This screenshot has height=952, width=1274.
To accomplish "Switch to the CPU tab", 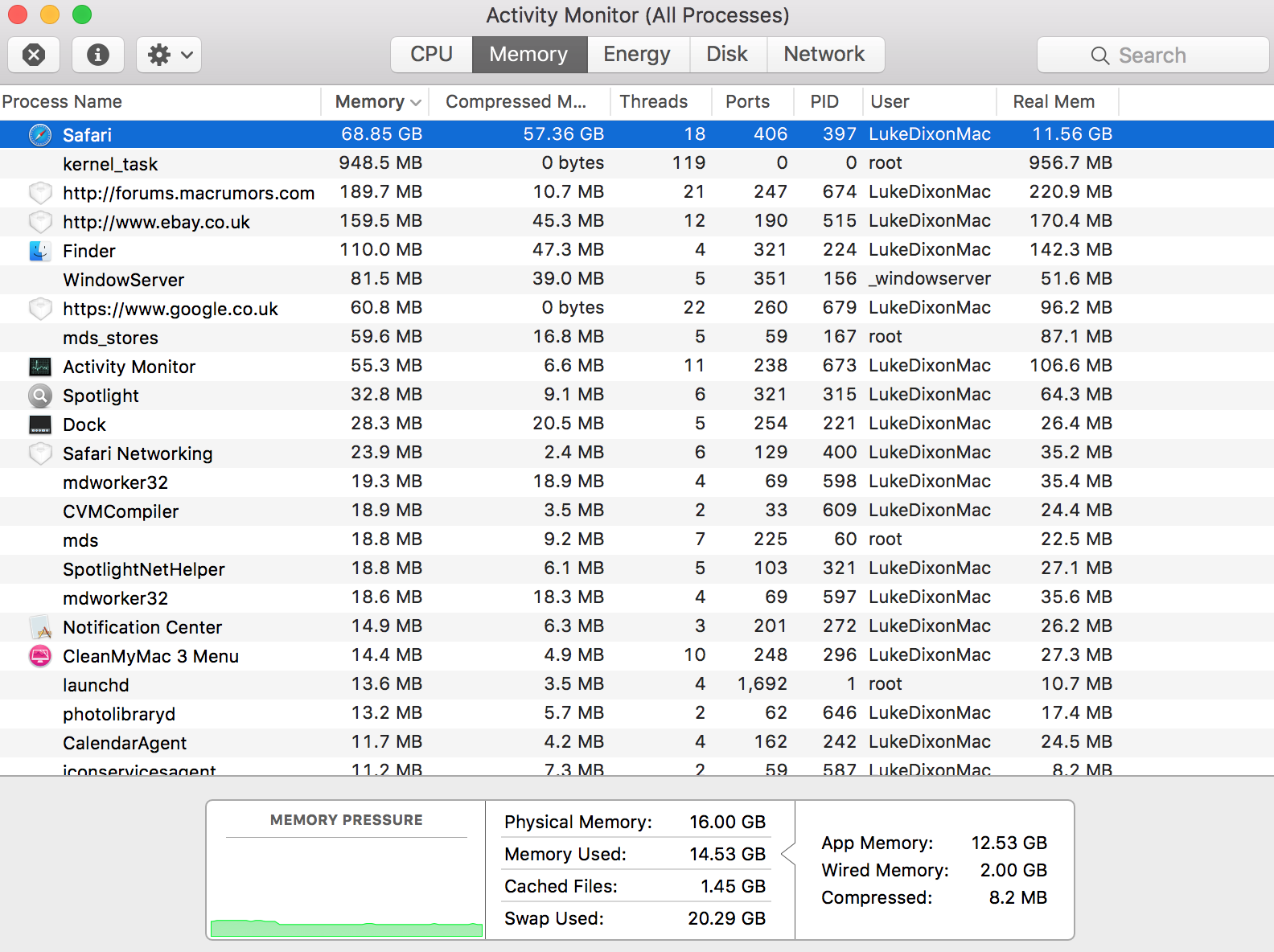I will [432, 54].
